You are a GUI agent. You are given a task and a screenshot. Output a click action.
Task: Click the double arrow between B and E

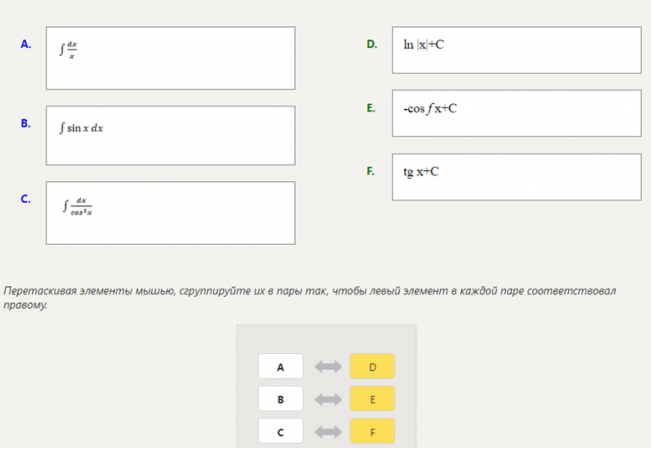pos(328,400)
